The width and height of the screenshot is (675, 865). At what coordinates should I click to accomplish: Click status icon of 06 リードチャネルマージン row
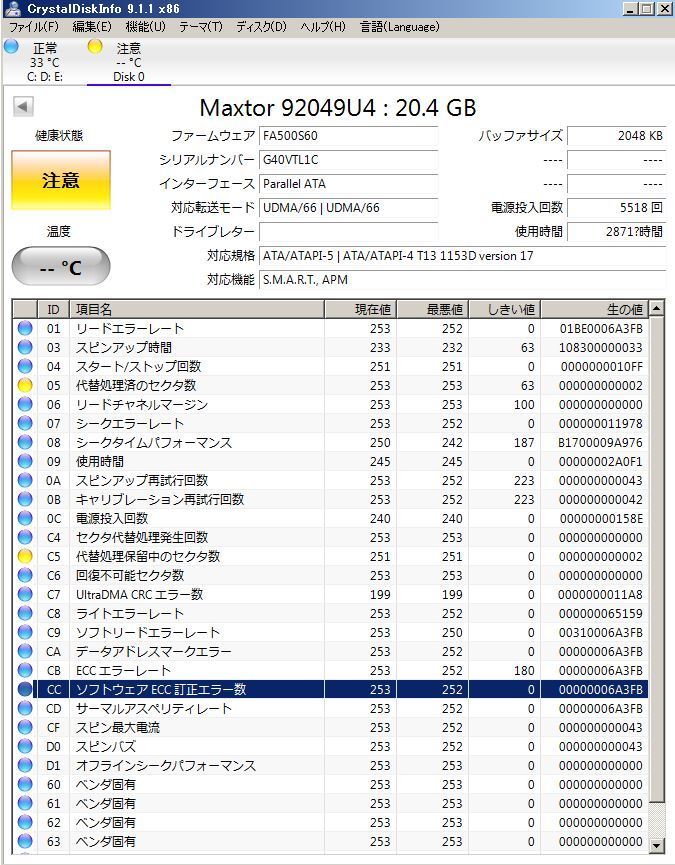[x=25, y=404]
